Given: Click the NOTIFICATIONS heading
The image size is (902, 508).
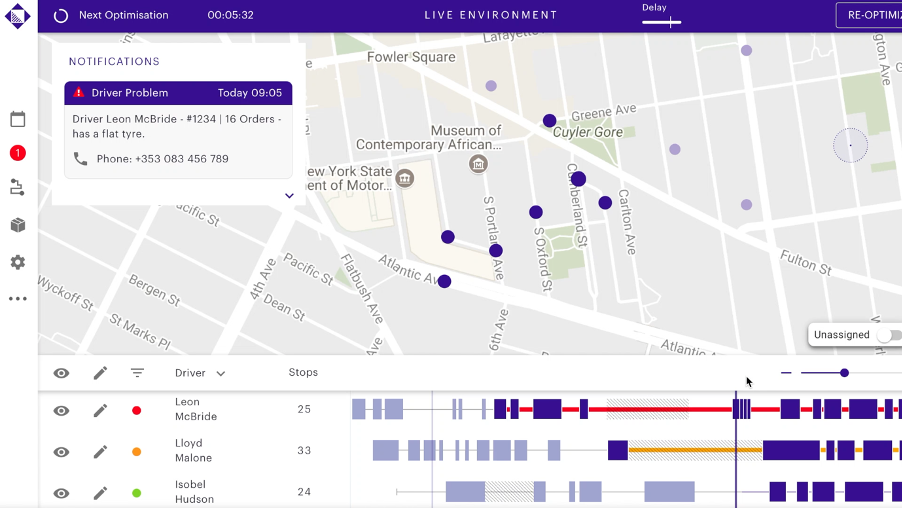Looking at the screenshot, I should (114, 62).
